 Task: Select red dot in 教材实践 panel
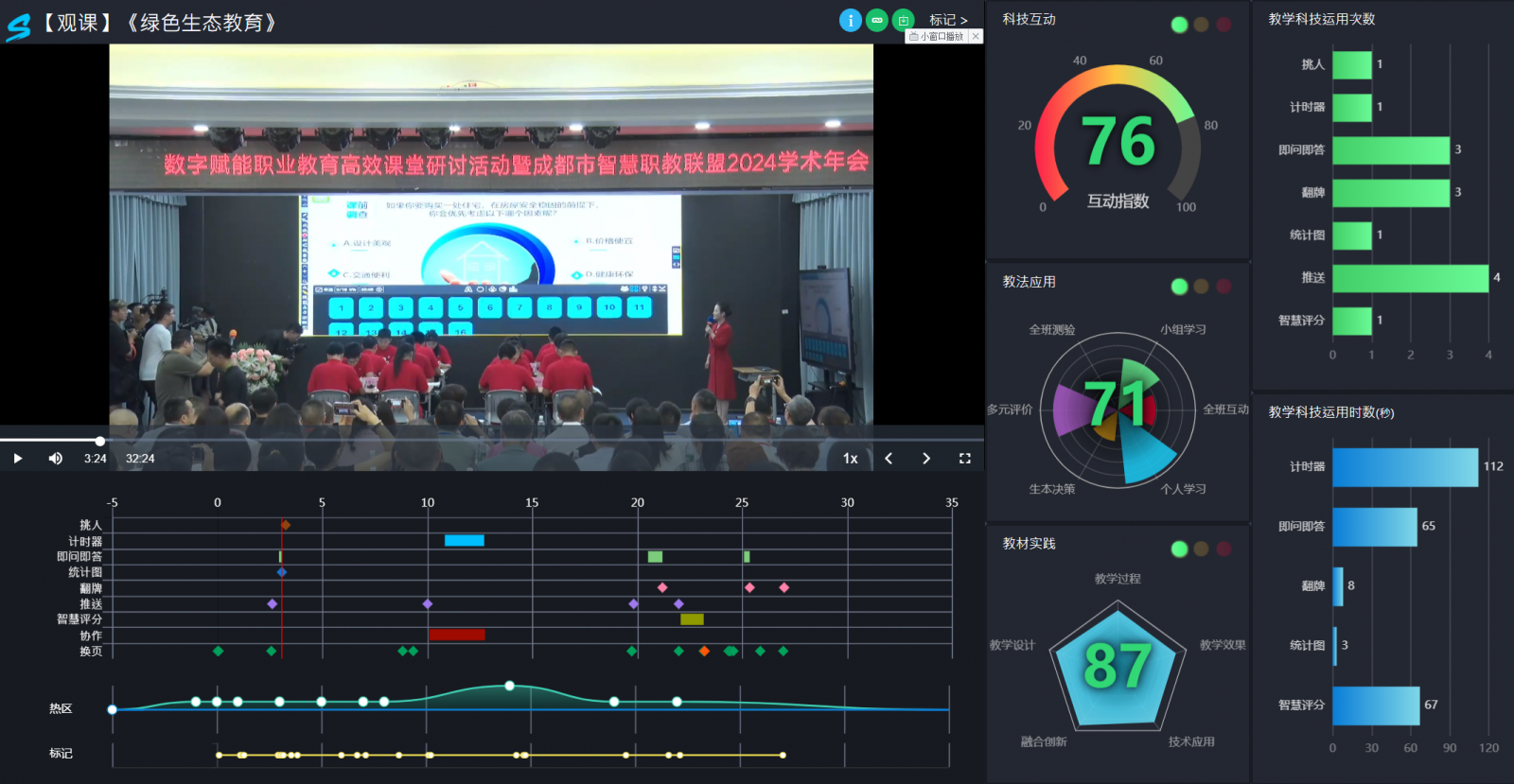(1224, 549)
